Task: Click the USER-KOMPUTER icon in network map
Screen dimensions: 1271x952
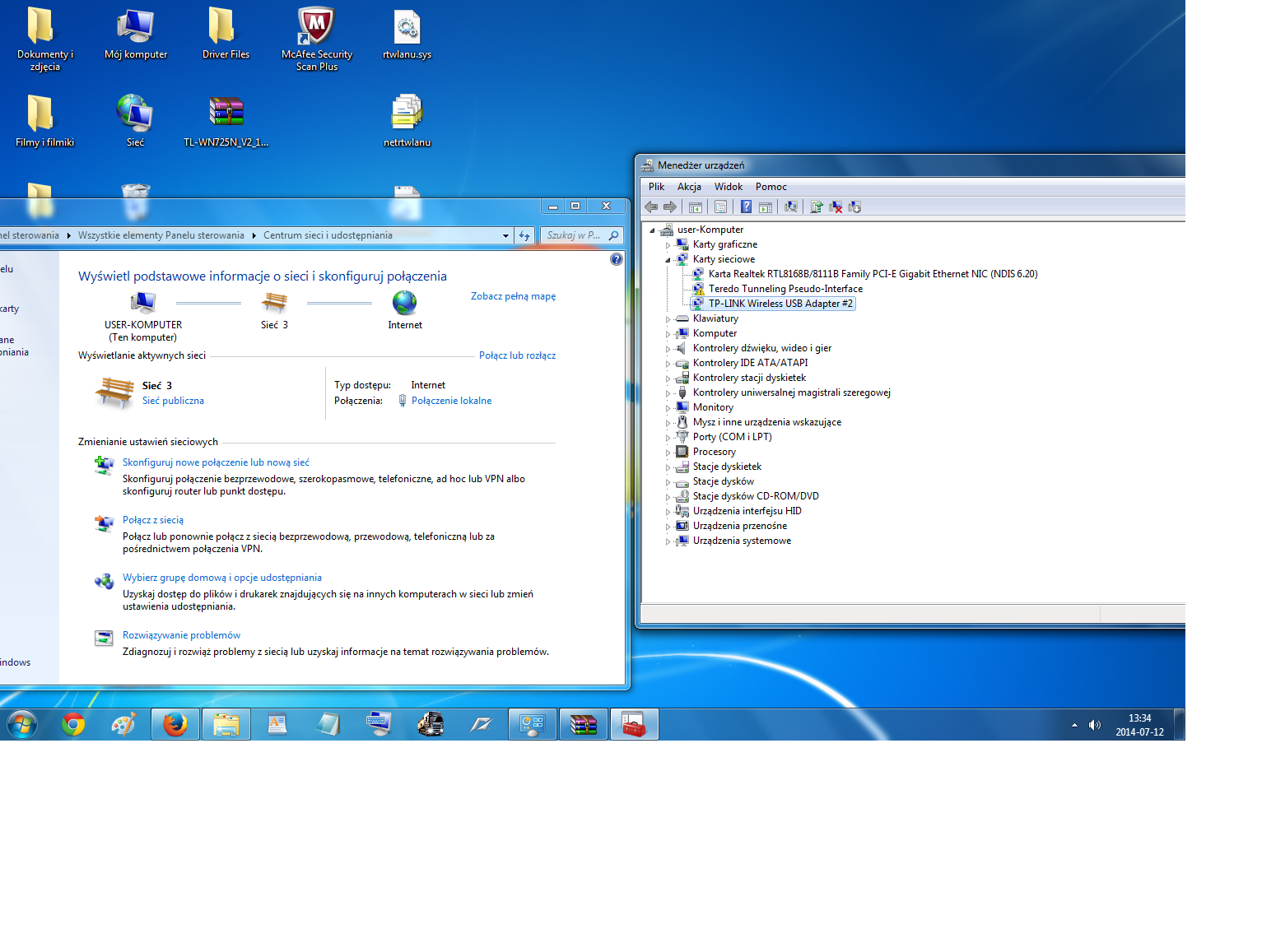Action: [x=143, y=303]
